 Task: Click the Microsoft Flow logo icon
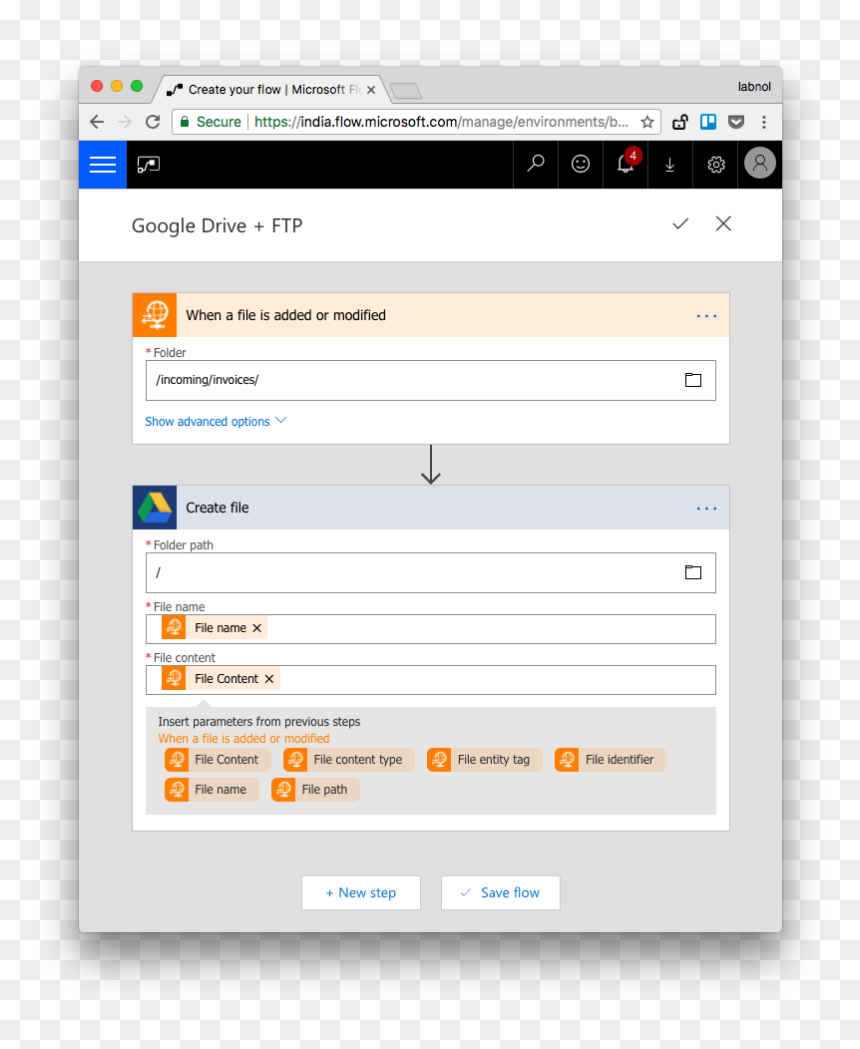point(148,164)
